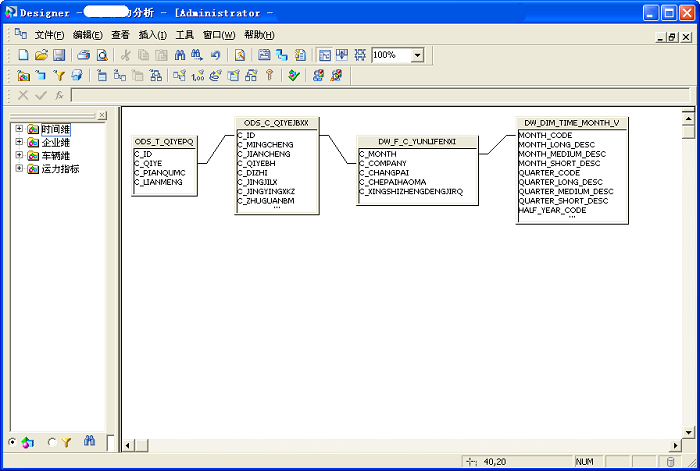700x471 pixels.
Task: Select the Classes/Conditions filter radio button
Action: pos(52,442)
